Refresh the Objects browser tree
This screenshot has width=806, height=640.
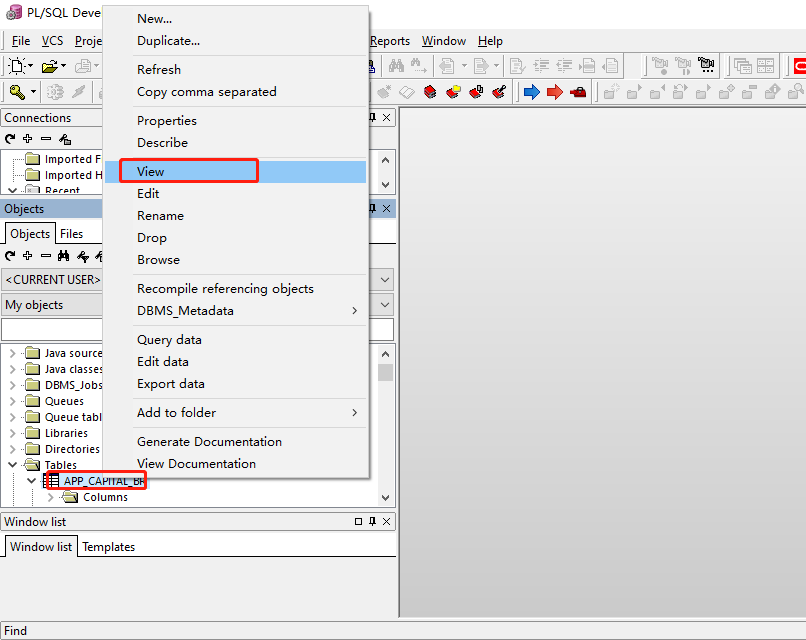10,255
